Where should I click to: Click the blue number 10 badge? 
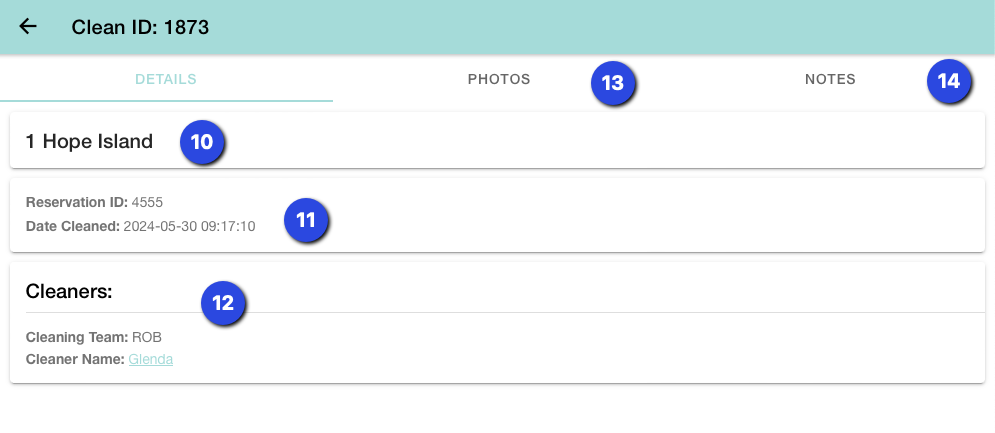[x=202, y=142]
